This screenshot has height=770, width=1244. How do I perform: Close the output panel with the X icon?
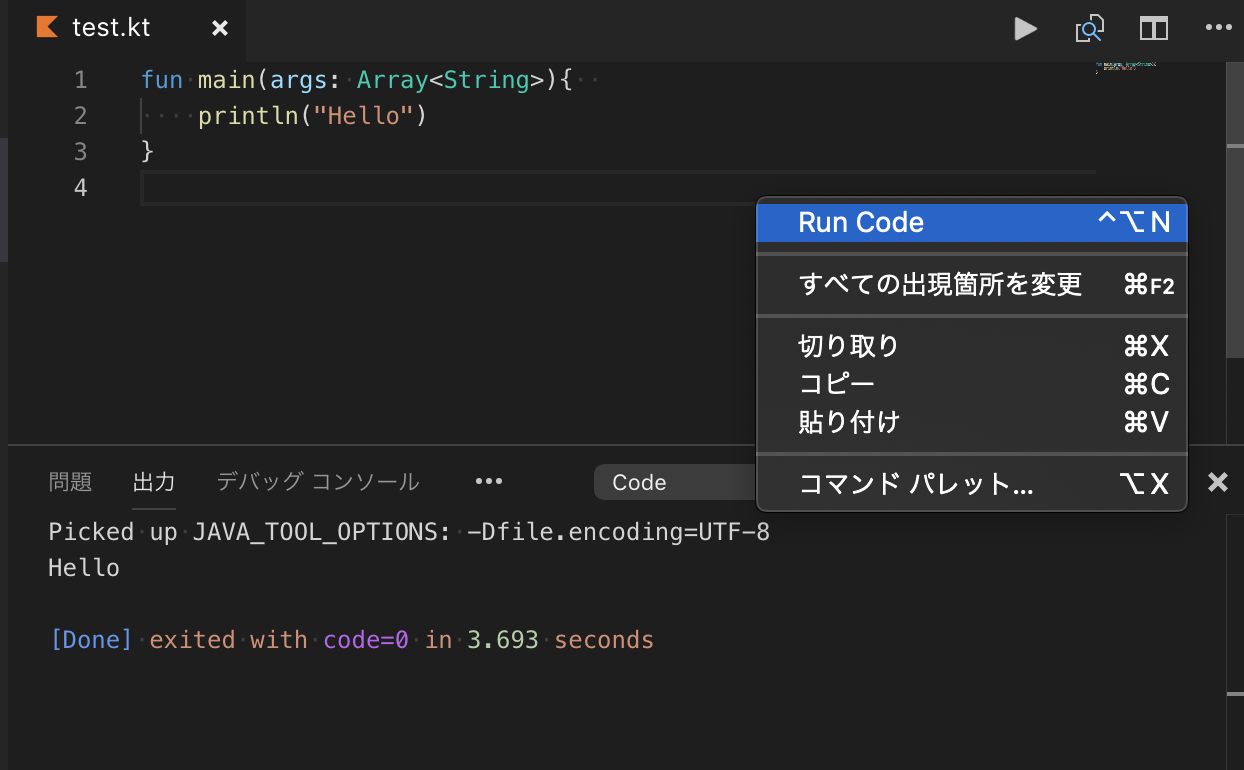(1217, 482)
